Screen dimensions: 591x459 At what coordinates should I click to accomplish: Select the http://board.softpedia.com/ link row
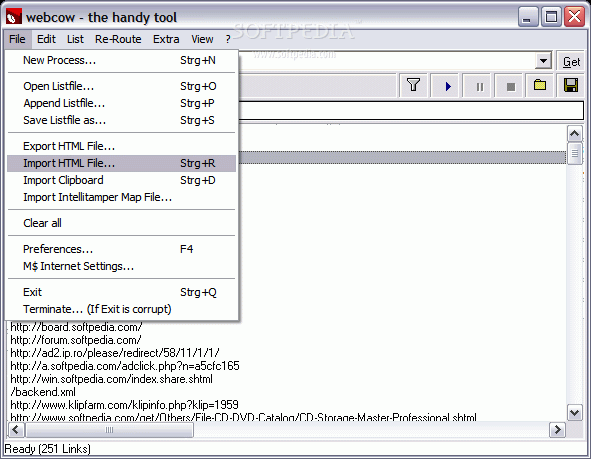(76, 327)
